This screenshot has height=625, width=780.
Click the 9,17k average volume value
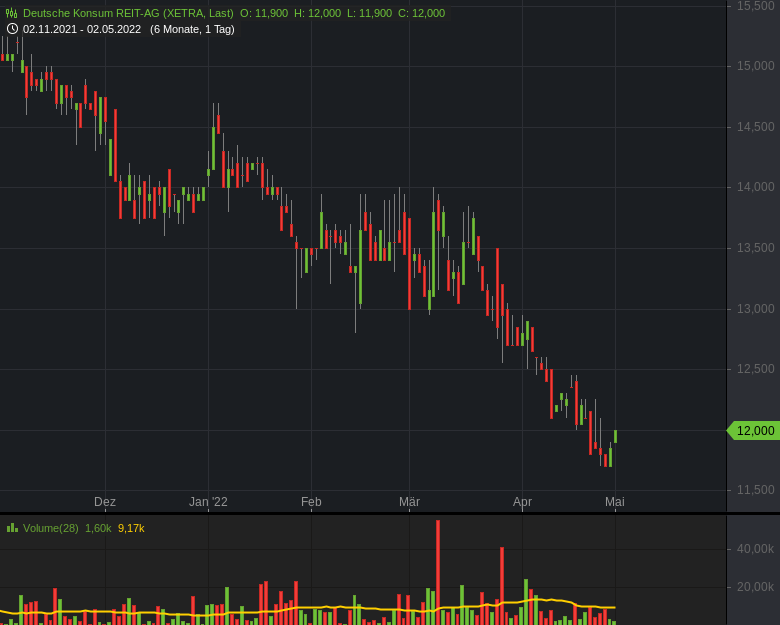(x=131, y=528)
